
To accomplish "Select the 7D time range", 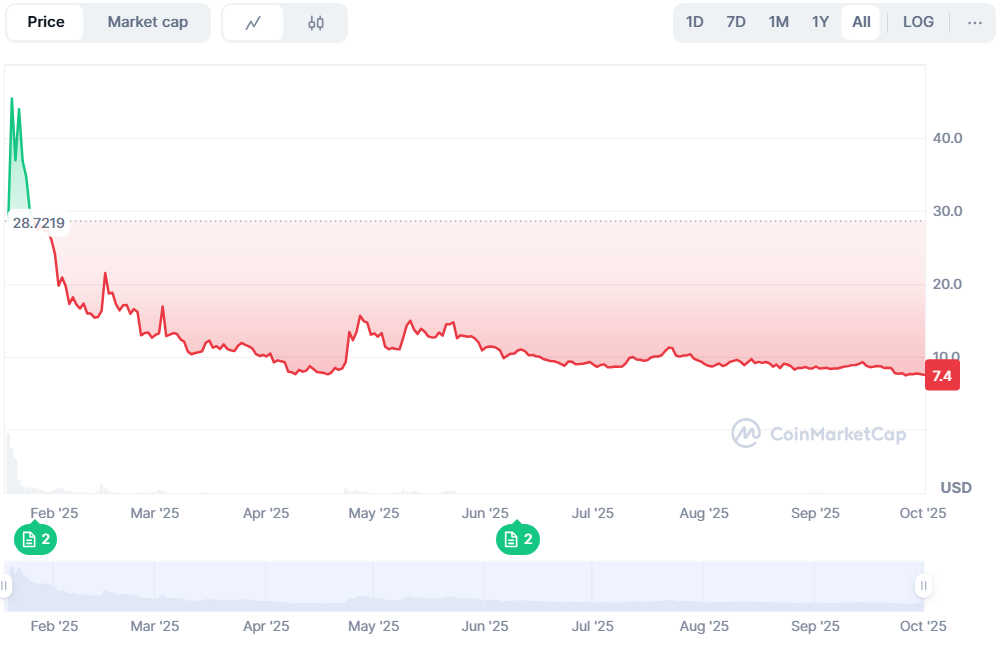I will [735, 22].
